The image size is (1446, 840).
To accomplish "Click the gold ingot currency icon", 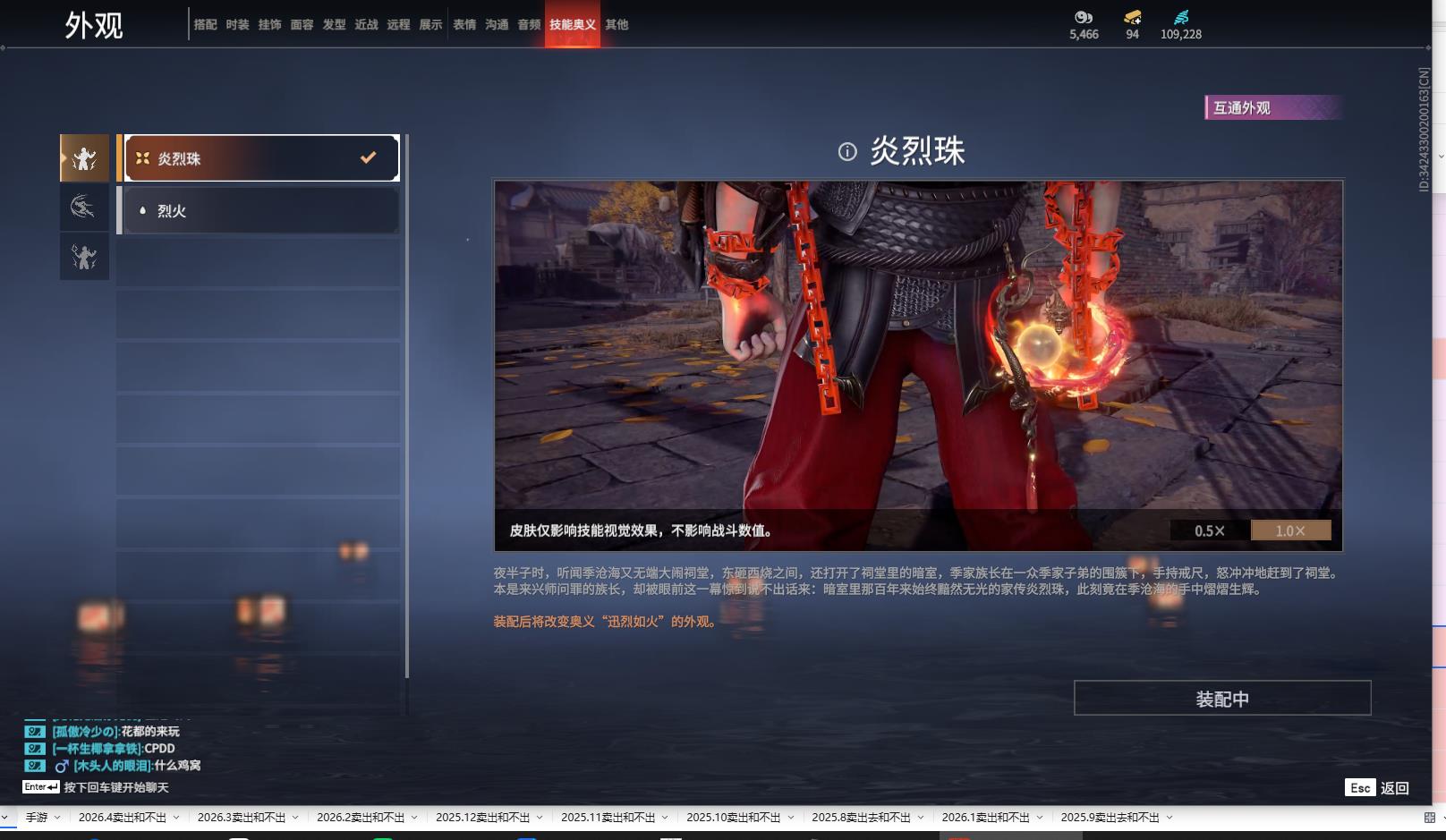I will coord(1133,15).
